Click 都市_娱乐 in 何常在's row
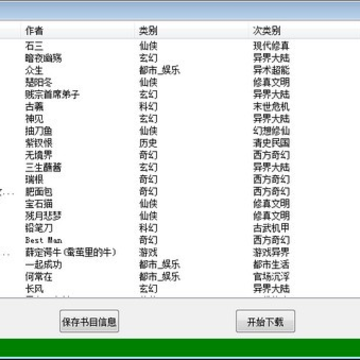This screenshot has height=360, width=360. (x=160, y=276)
